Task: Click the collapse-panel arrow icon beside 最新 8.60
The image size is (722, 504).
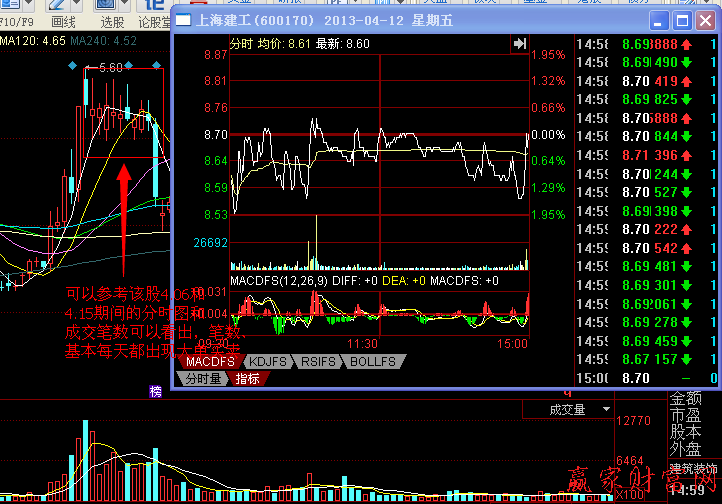Action: pos(520,44)
